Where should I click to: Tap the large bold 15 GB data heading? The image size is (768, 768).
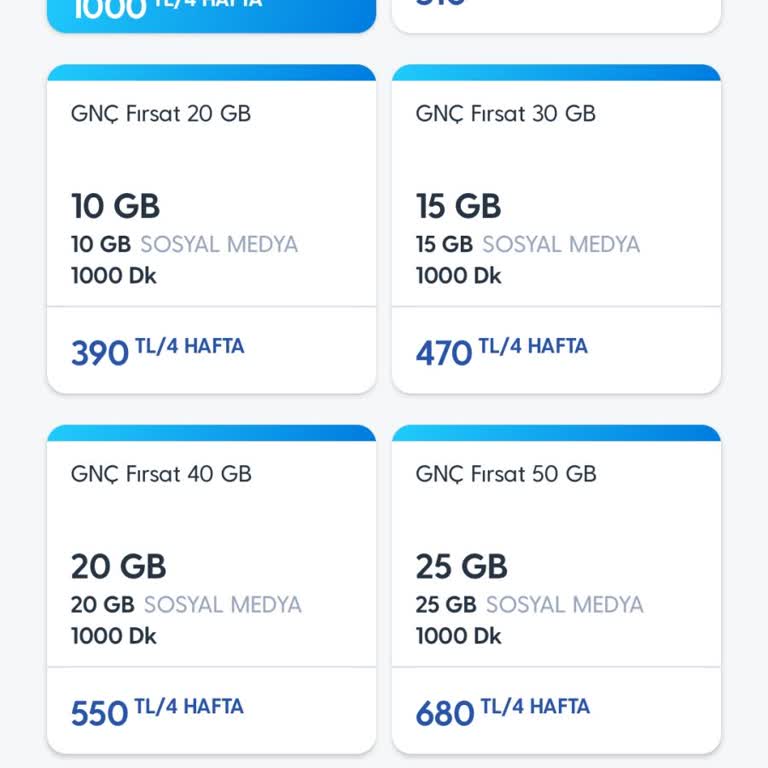[x=458, y=206]
